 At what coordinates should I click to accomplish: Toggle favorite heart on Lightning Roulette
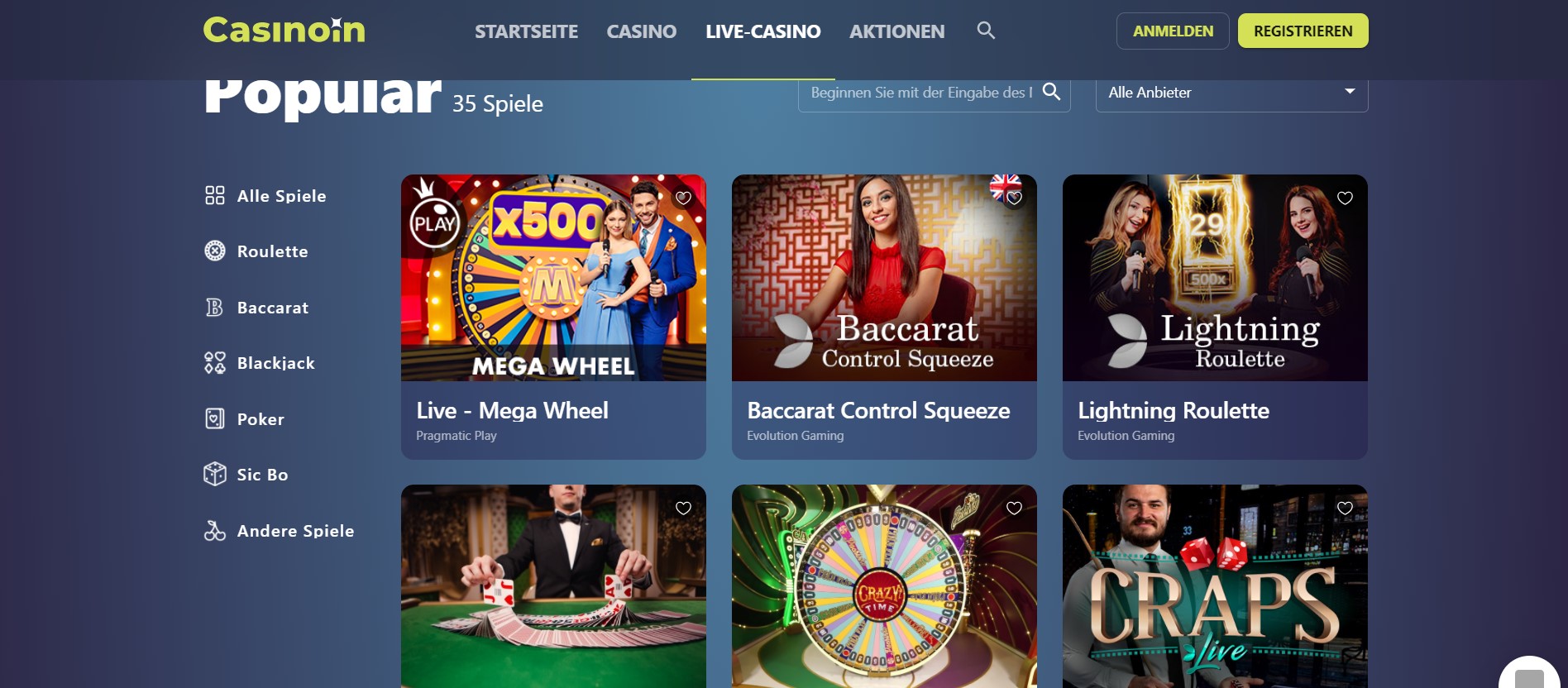coord(1345,198)
